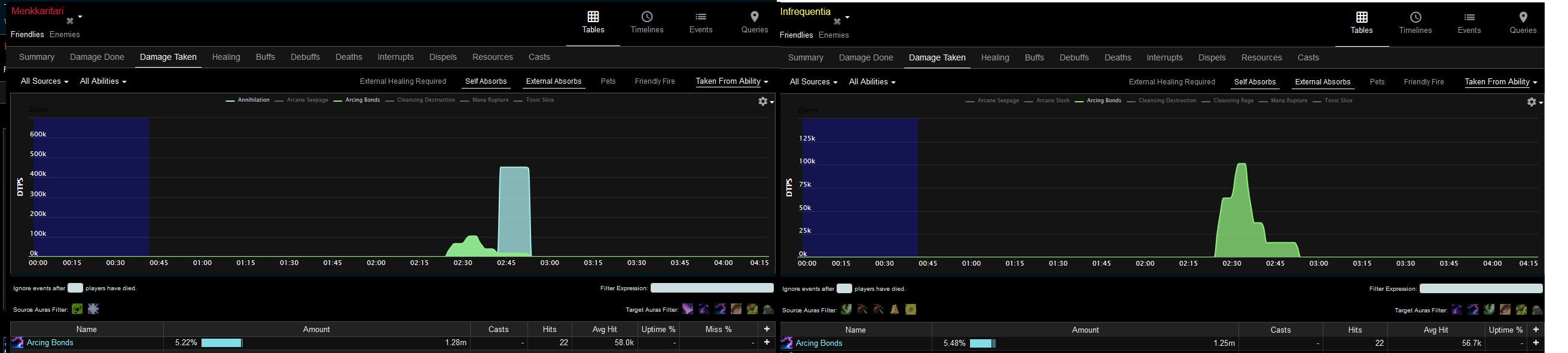Open All Sources dropdown in Menkkaritari panel
This screenshot has height=353, width=1568.
(x=44, y=81)
